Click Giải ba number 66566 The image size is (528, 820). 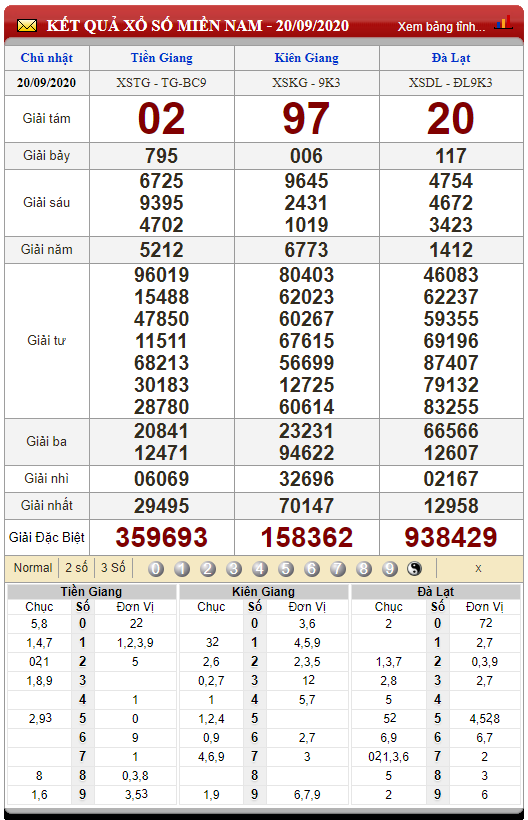(451, 431)
